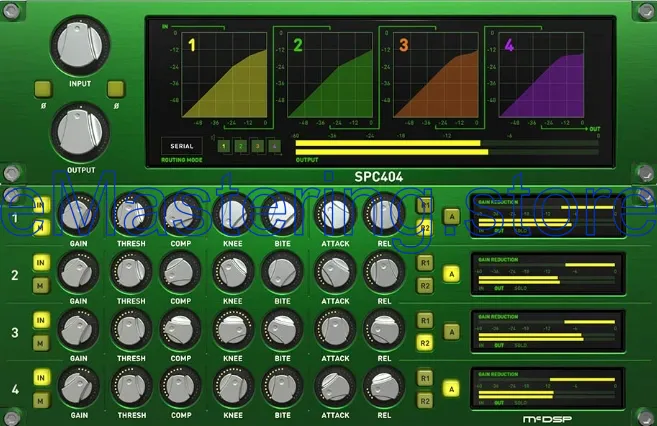This screenshot has width=657, height=426.
Task: Click compressor 4 purple transfer curve graph
Action: [x=541, y=75]
